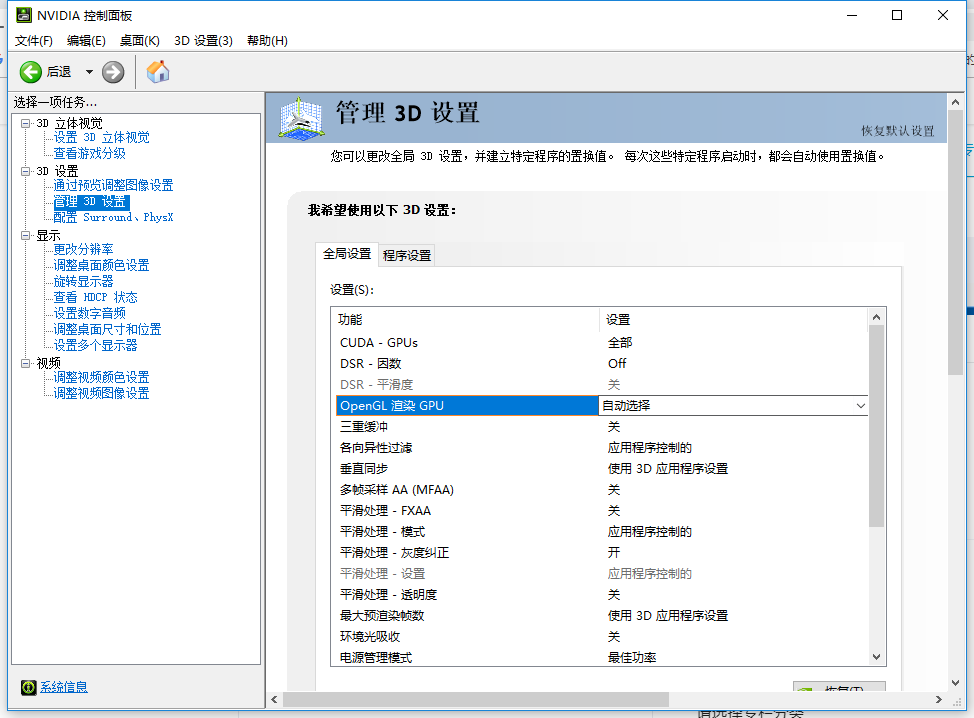This screenshot has height=718, width=974.
Task: Select the 平滑处理 - FXAA row
Action: [601, 511]
